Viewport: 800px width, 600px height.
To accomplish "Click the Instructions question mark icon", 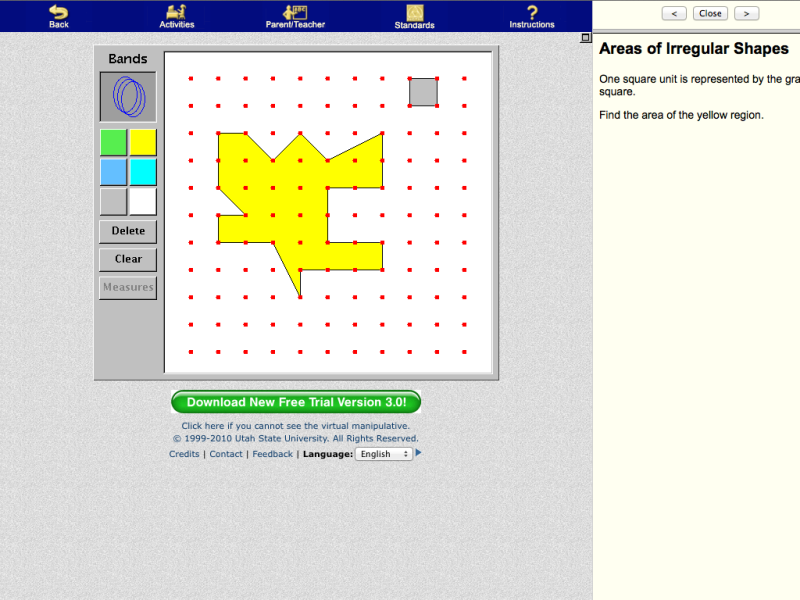I will [531, 12].
